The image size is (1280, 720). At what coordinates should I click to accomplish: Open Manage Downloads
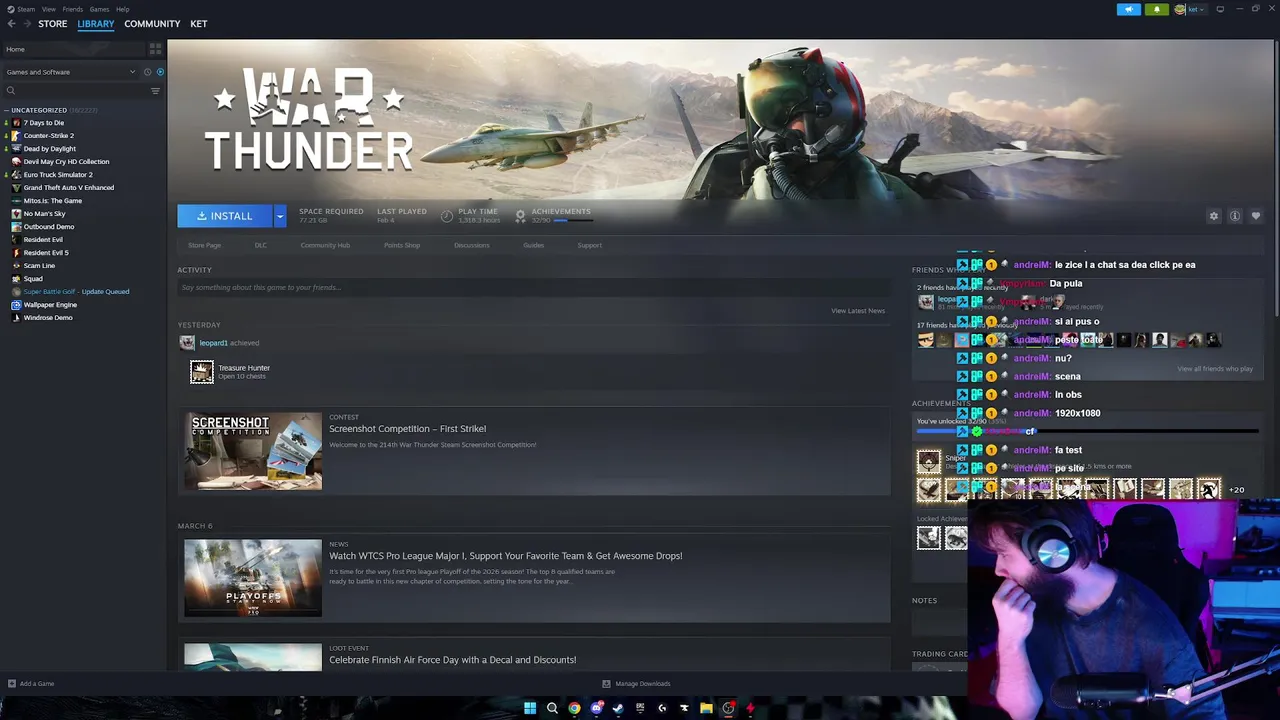coord(636,684)
